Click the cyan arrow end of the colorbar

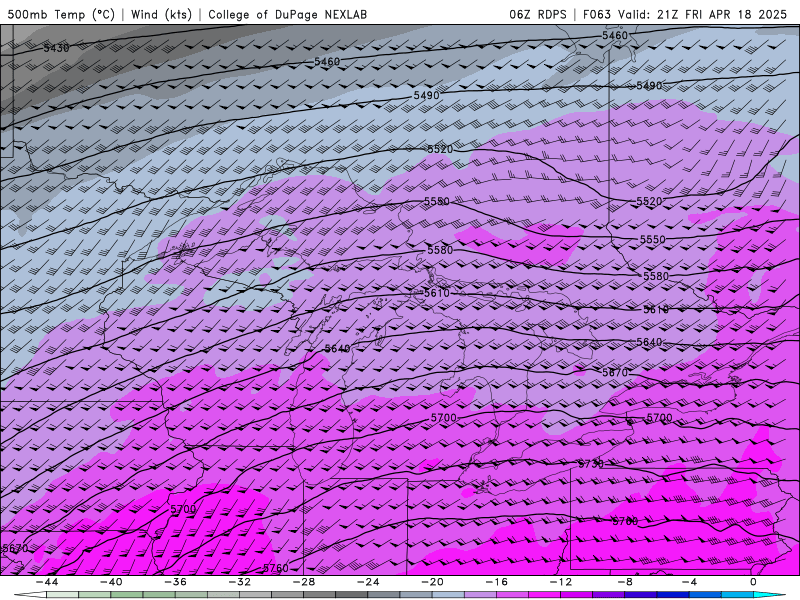pyautogui.click(x=770, y=595)
